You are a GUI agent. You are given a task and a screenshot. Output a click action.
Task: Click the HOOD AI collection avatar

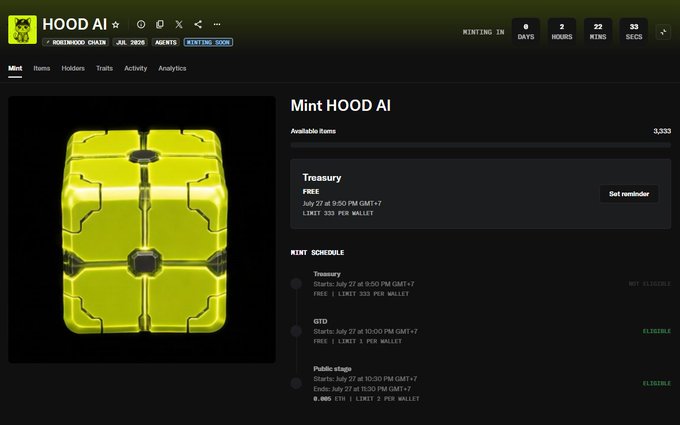pyautogui.click(x=22, y=29)
